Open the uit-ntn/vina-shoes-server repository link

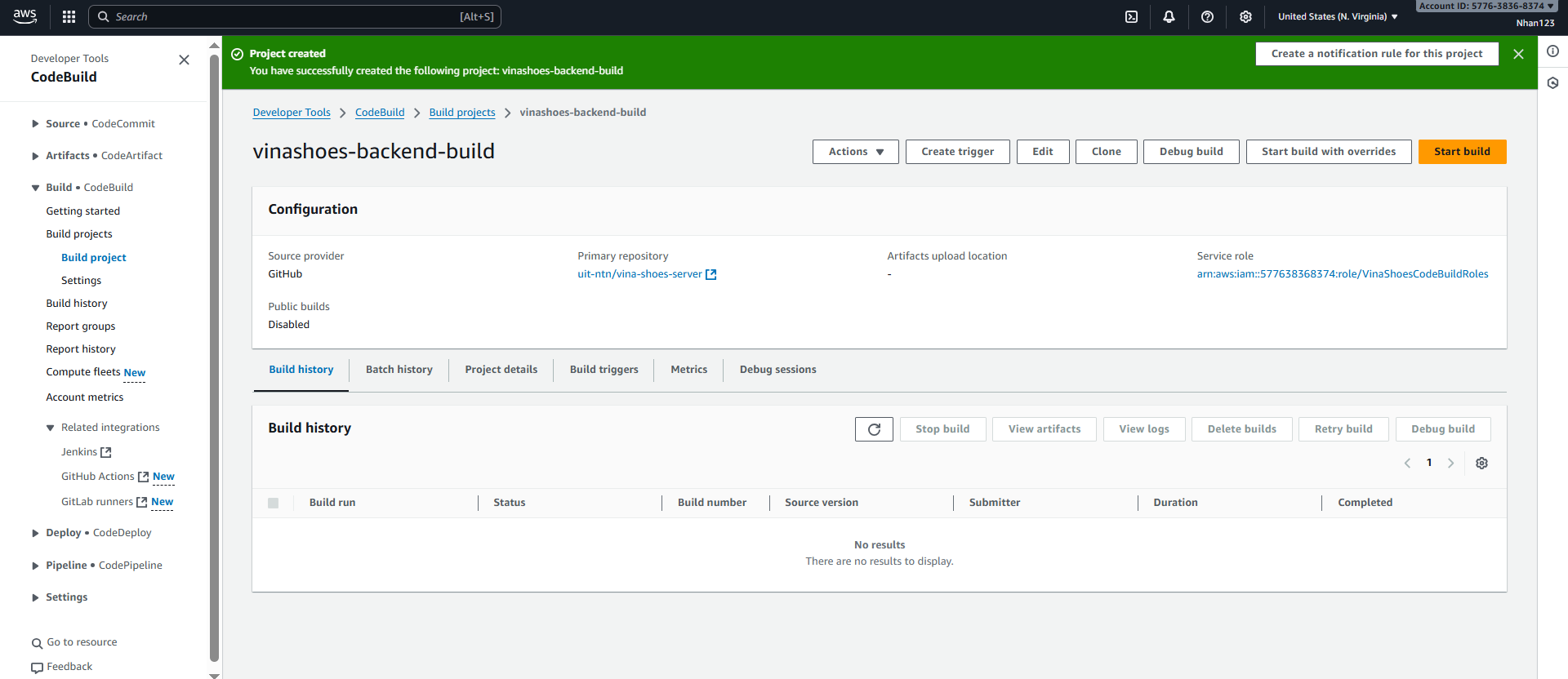pos(639,274)
